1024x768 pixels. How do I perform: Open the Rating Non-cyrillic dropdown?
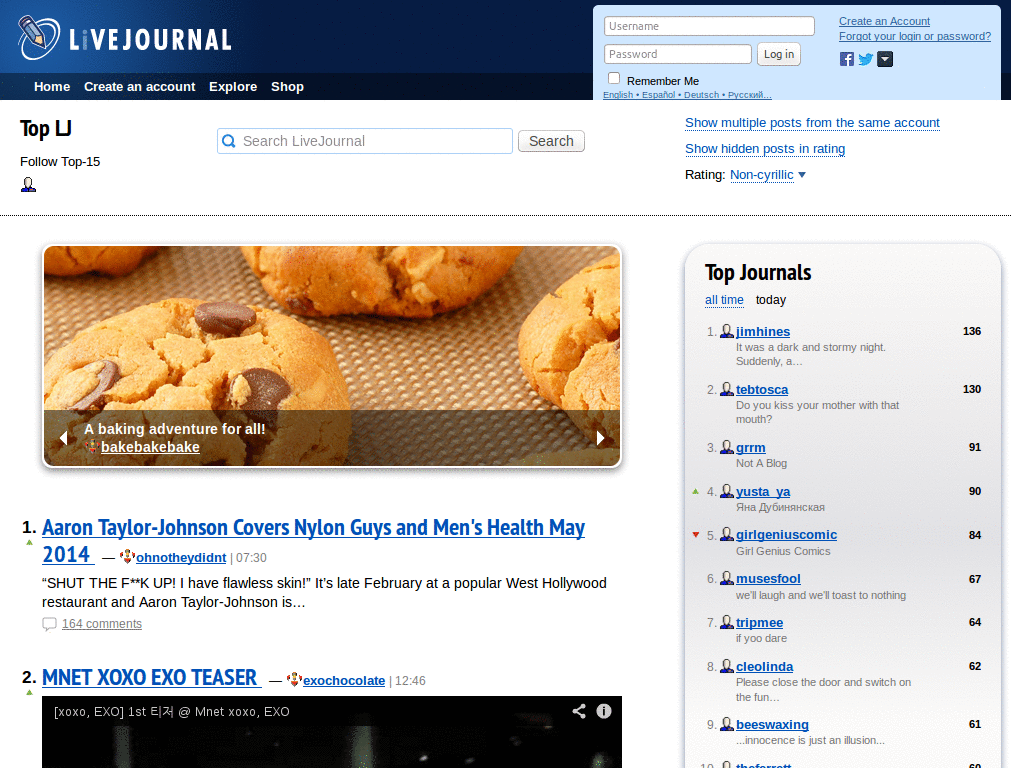click(x=767, y=174)
